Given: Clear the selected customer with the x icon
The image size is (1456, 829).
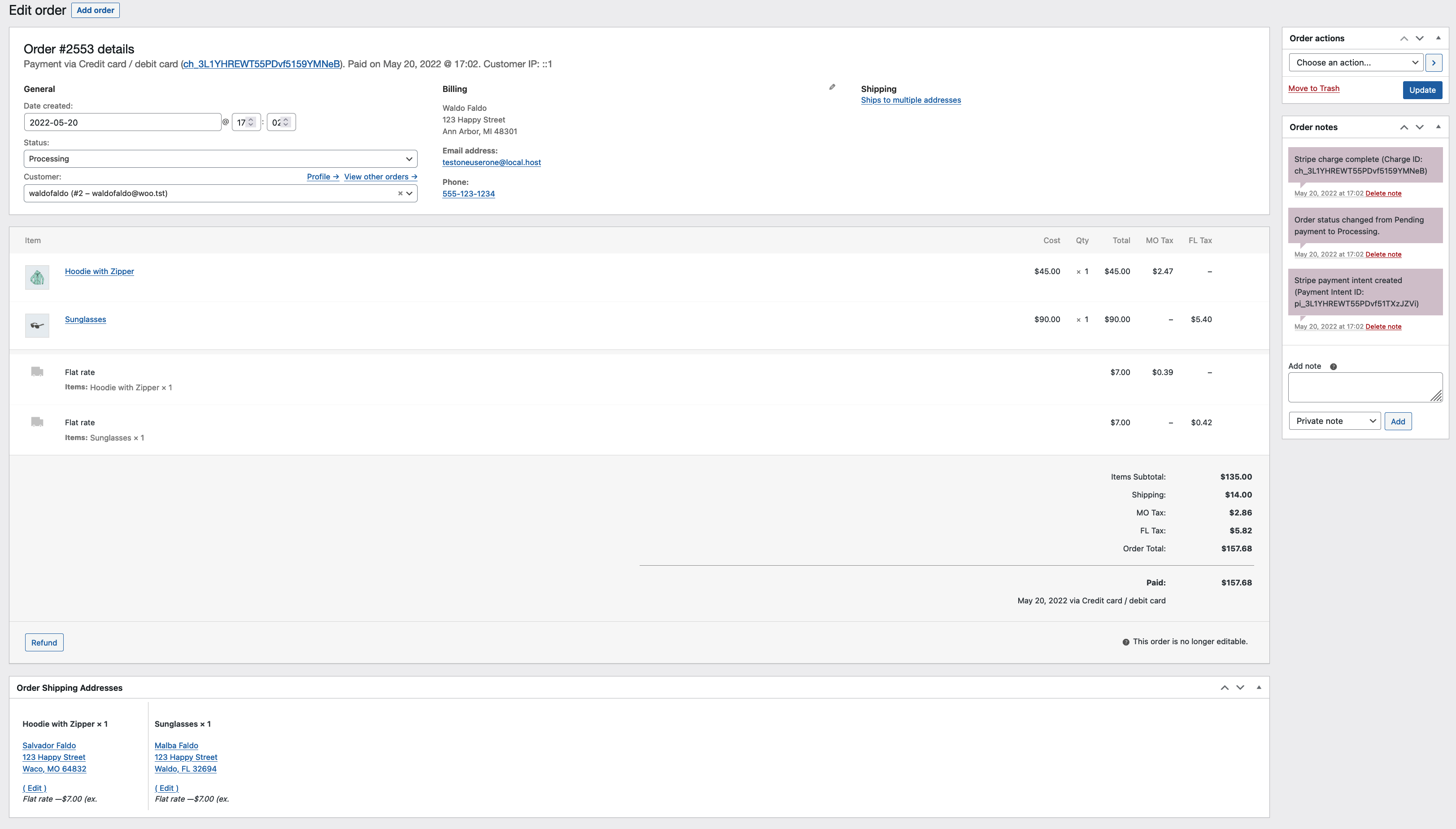Looking at the screenshot, I should [400, 193].
